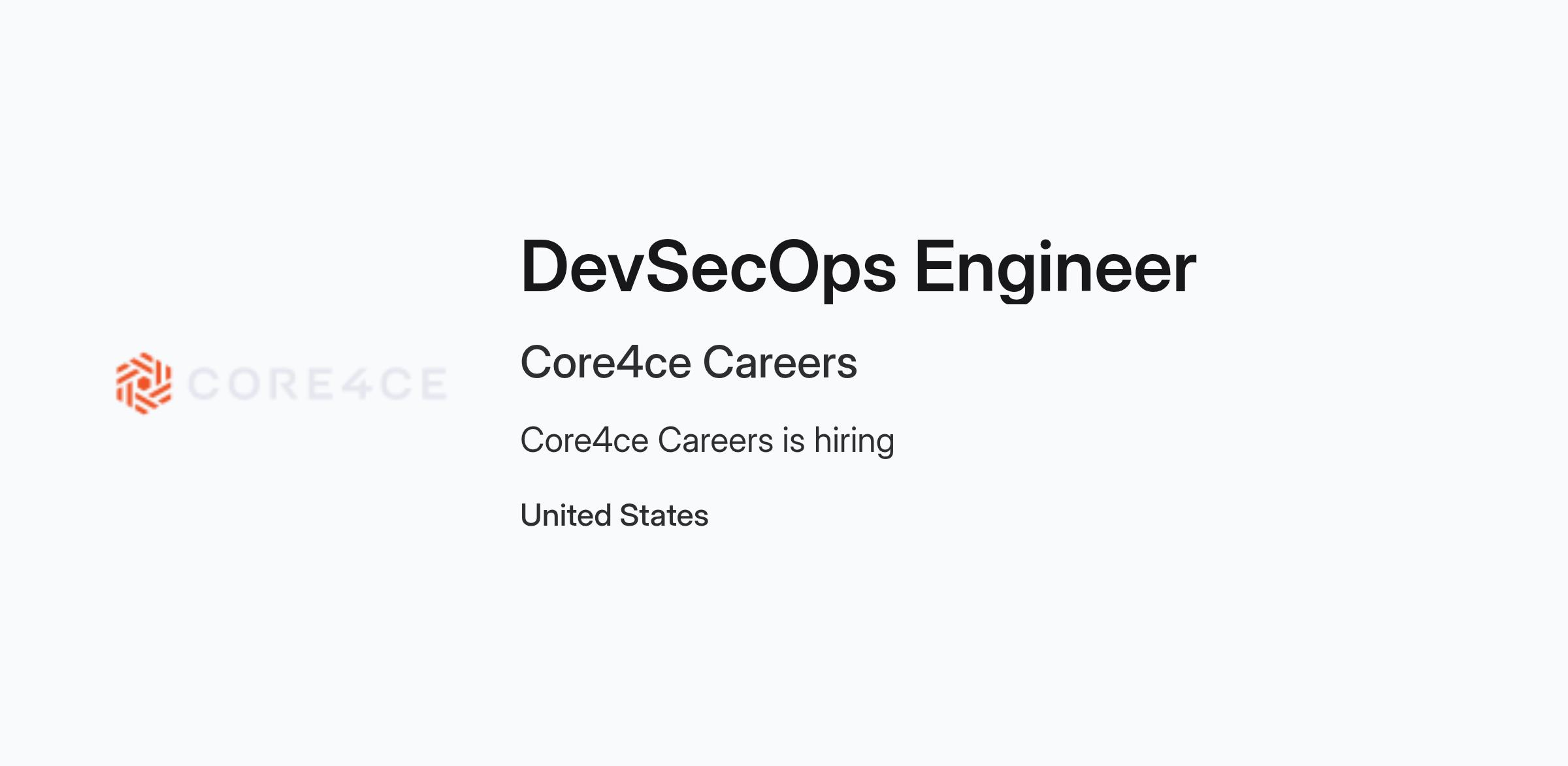Click the word "Engineer" in the heading
This screenshot has height=766, width=1568.
coord(1056,268)
